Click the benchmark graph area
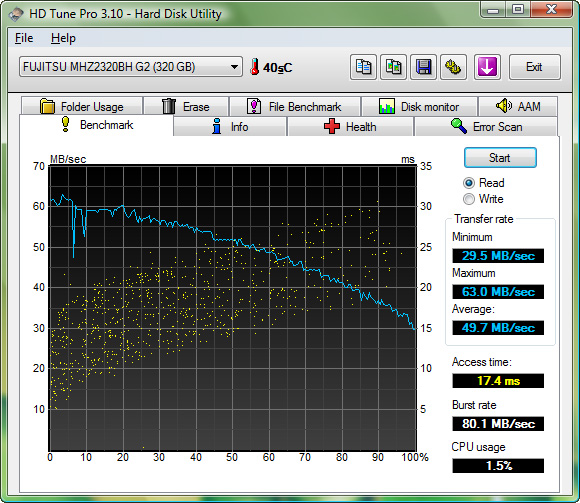 point(233,308)
